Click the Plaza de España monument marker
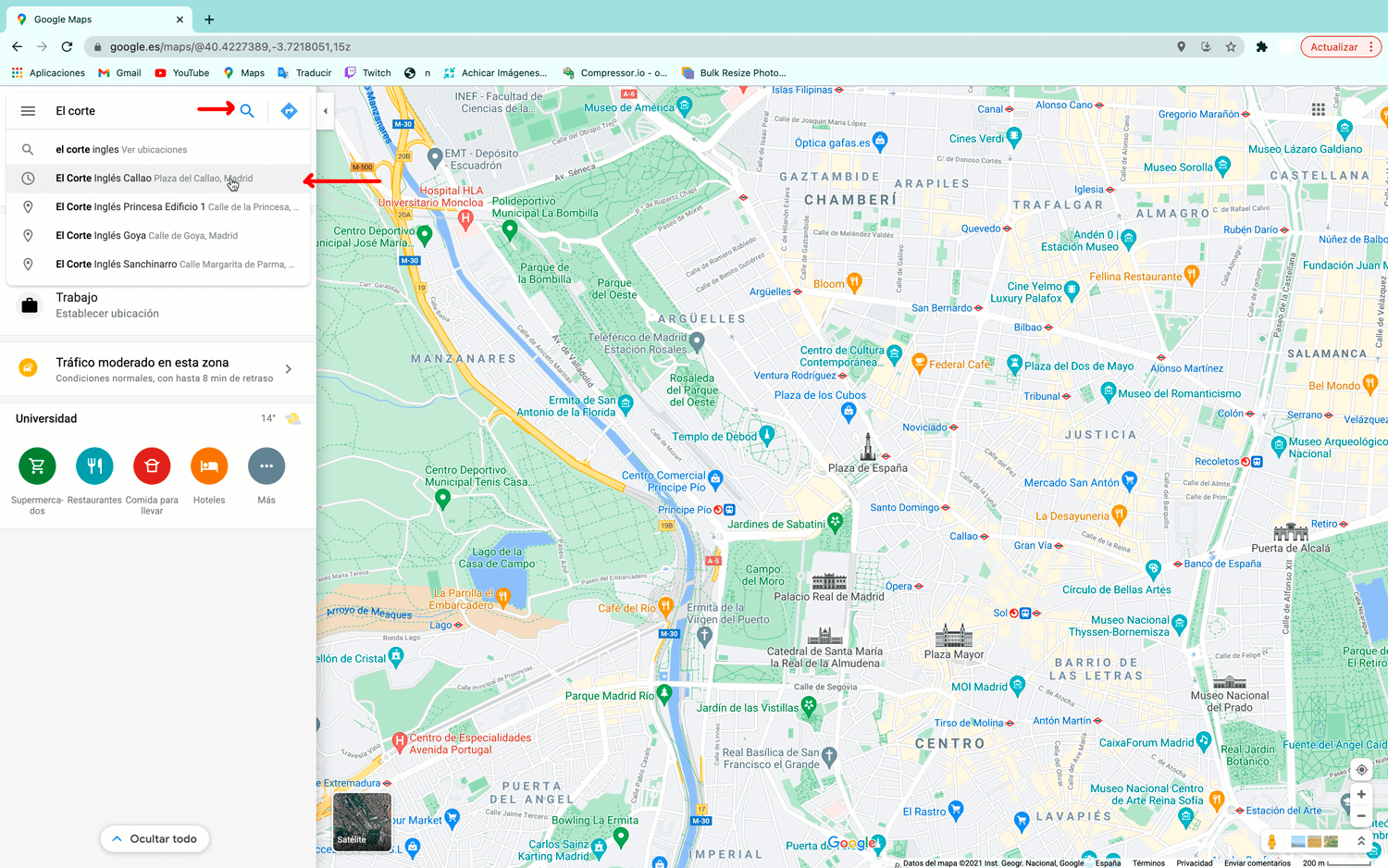The image size is (1388, 868). [868, 447]
